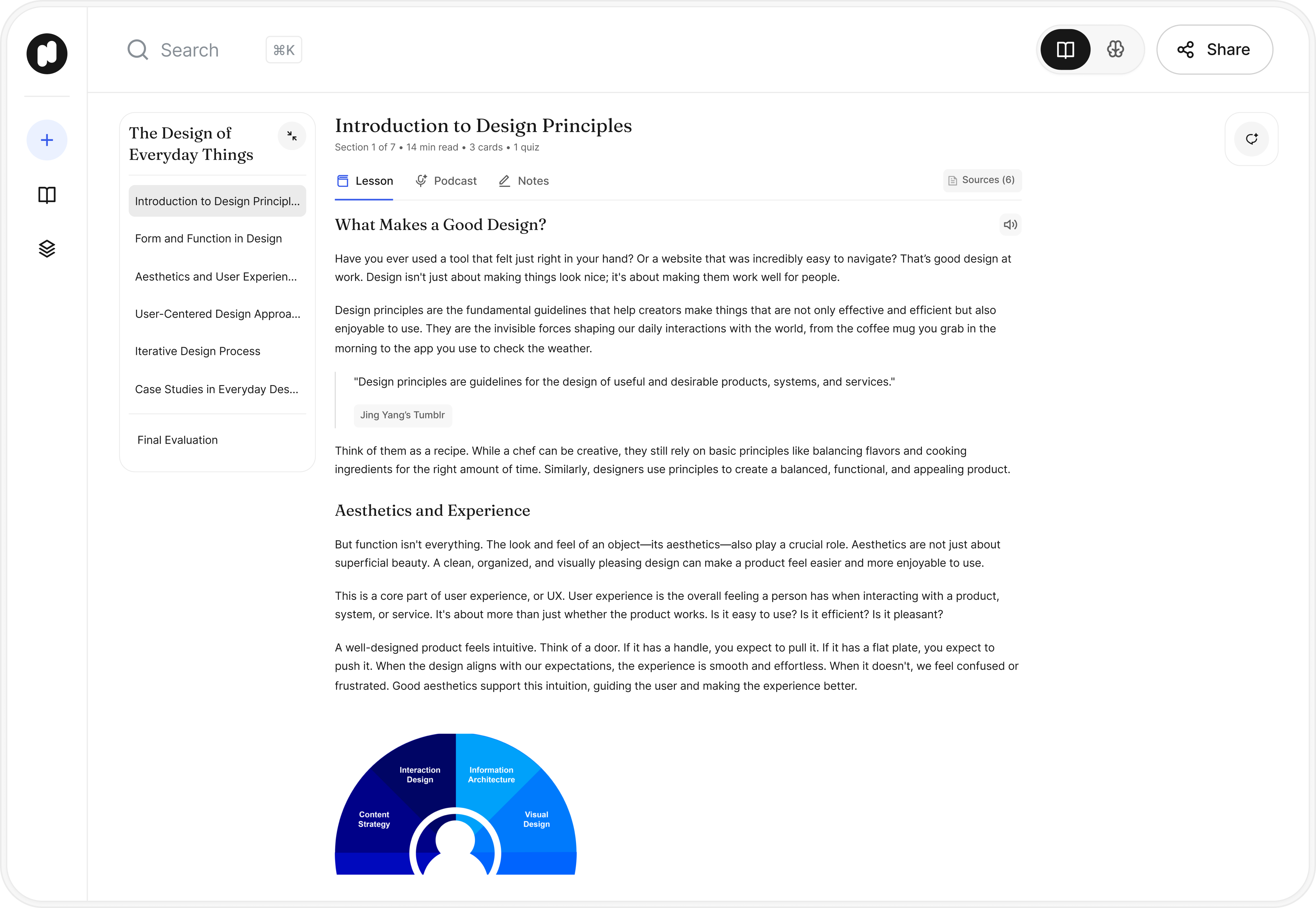Select Final Evaluation in the outline
The height and width of the screenshot is (908, 1316).
coord(177,439)
